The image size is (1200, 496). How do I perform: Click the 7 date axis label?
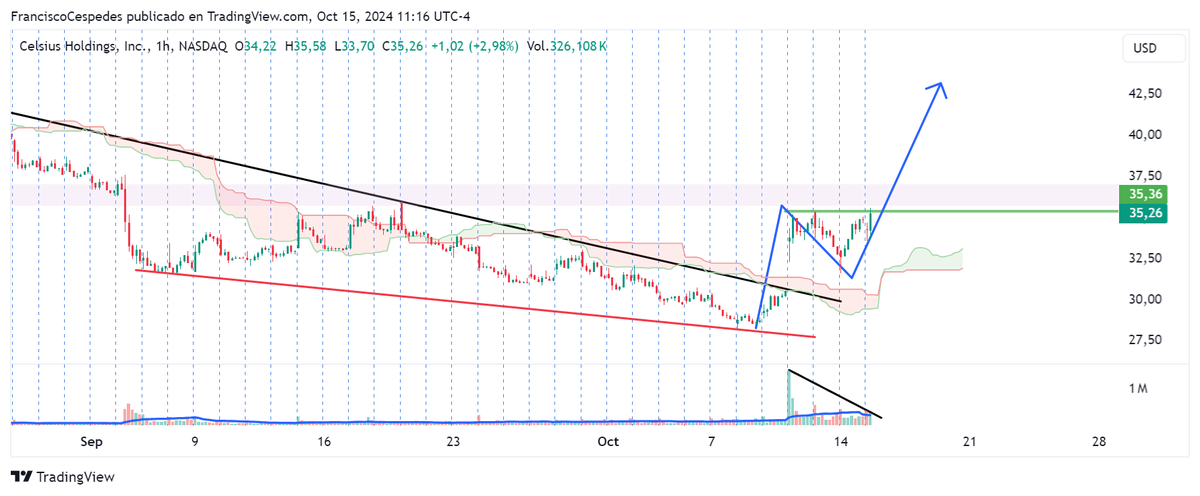[x=711, y=442]
